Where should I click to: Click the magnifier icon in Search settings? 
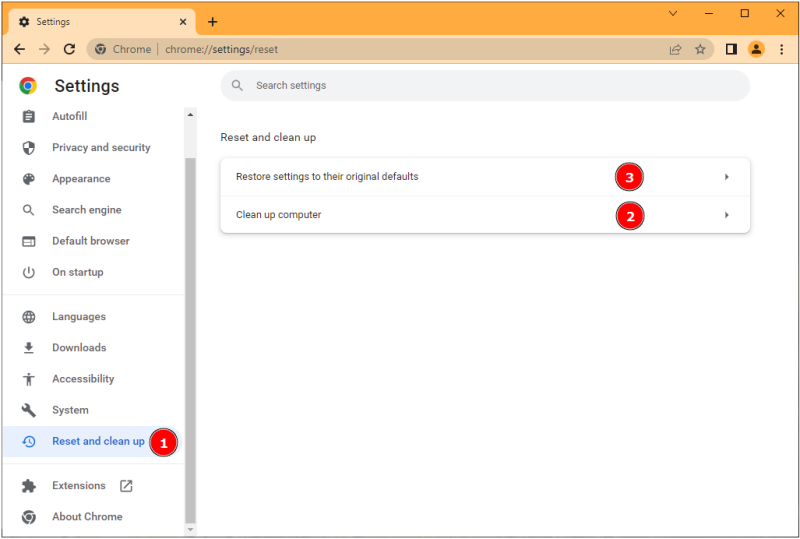[237, 85]
